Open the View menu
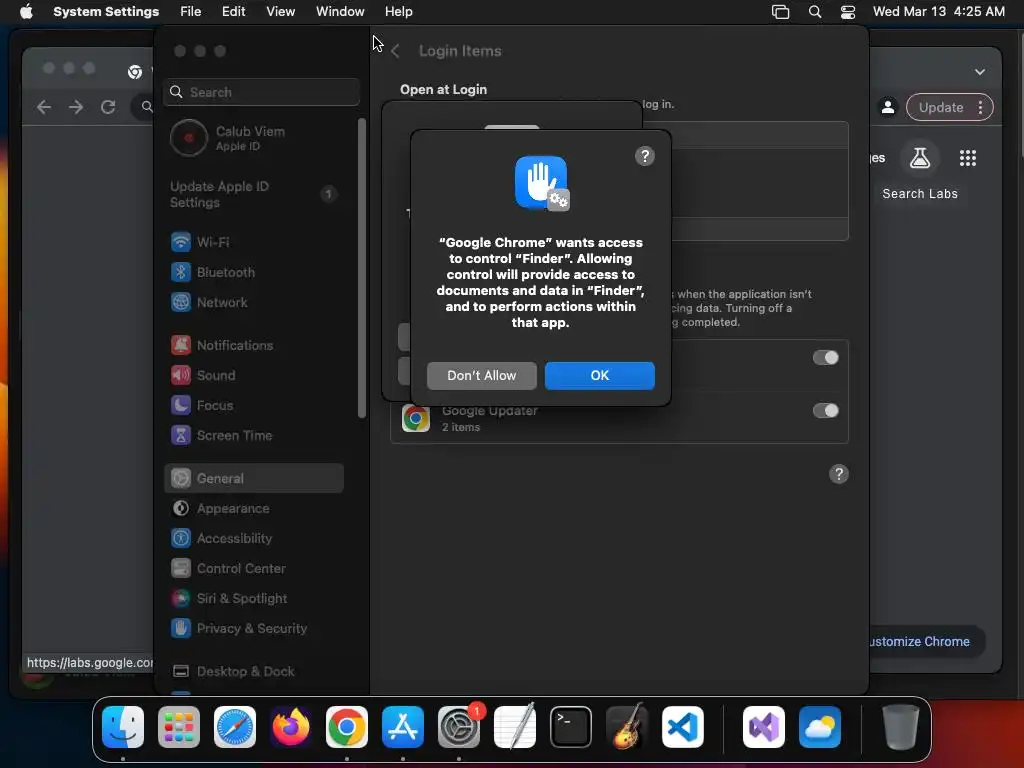 [x=281, y=12]
